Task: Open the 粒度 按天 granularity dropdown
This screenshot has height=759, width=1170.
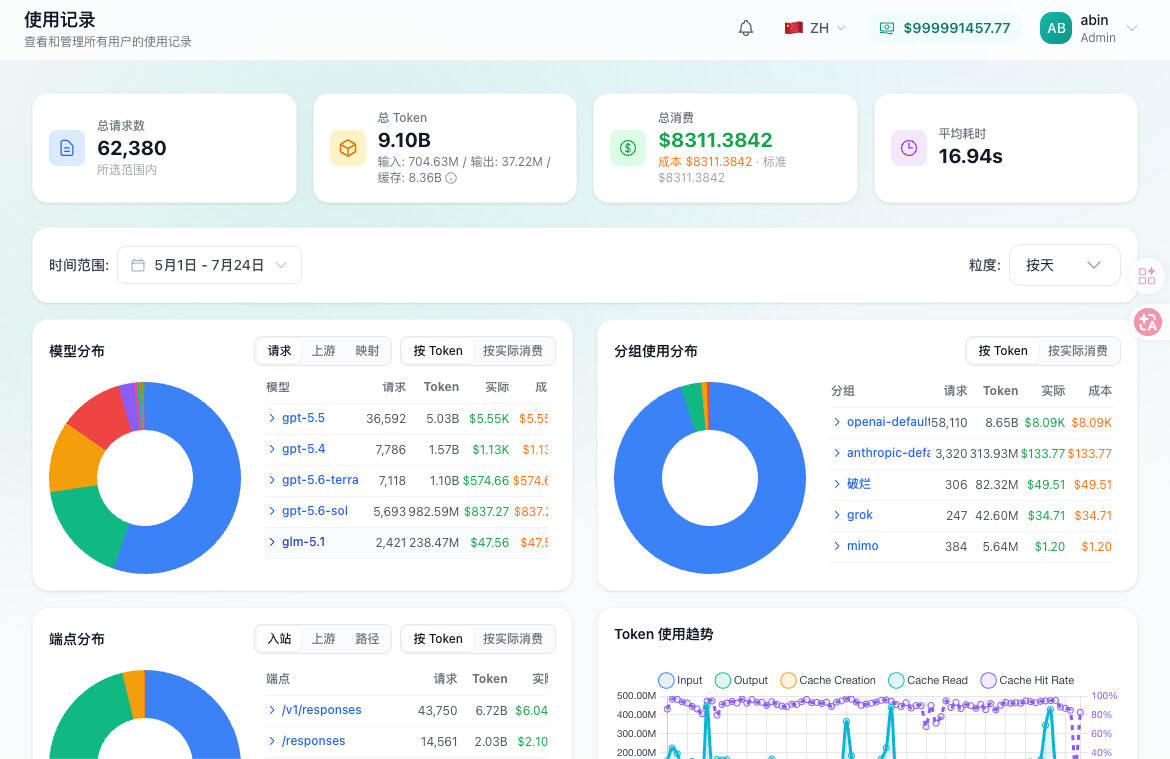Action: coord(1064,265)
